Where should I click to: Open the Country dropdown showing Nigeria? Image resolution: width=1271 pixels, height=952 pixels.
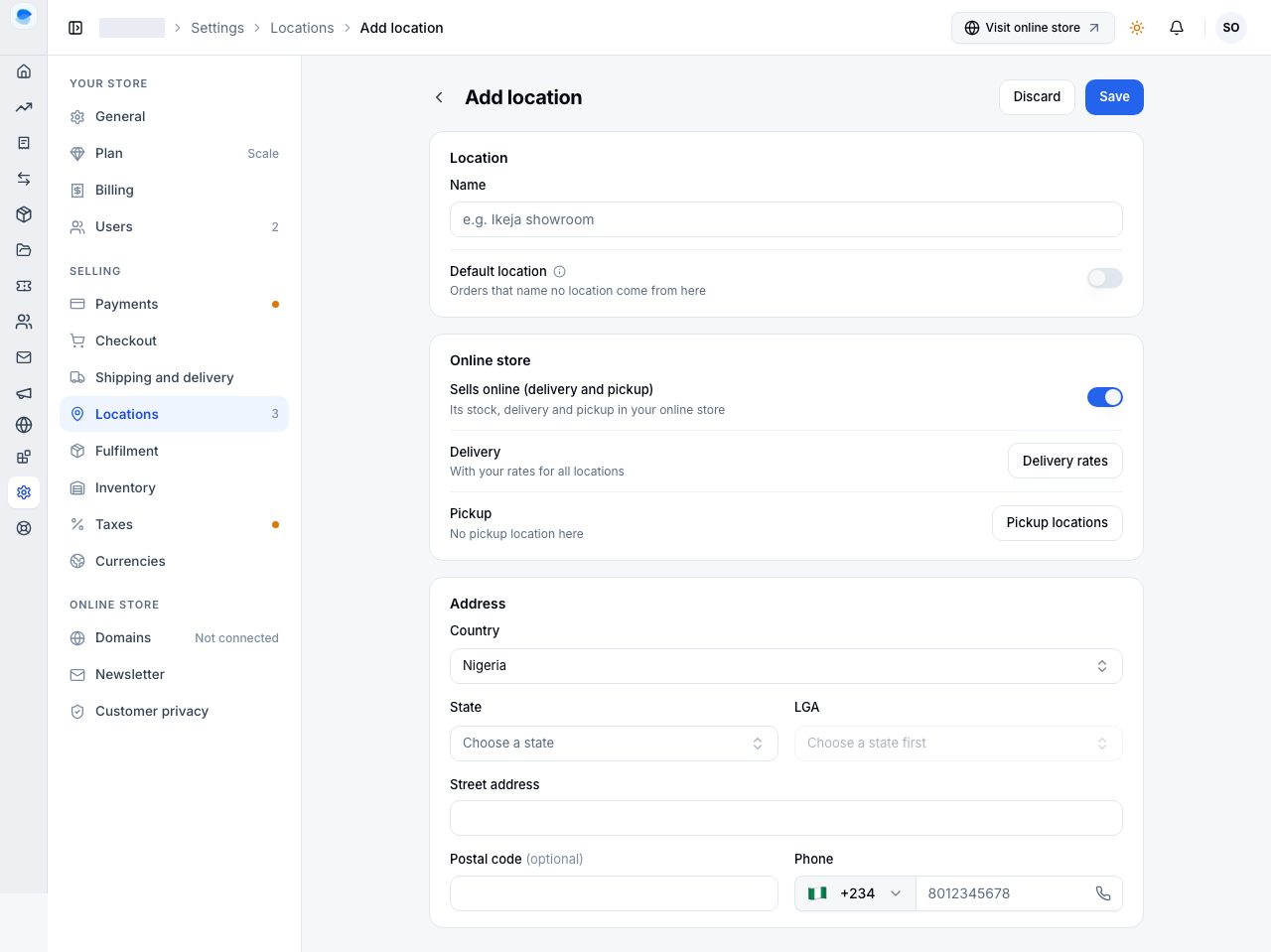[786, 666]
